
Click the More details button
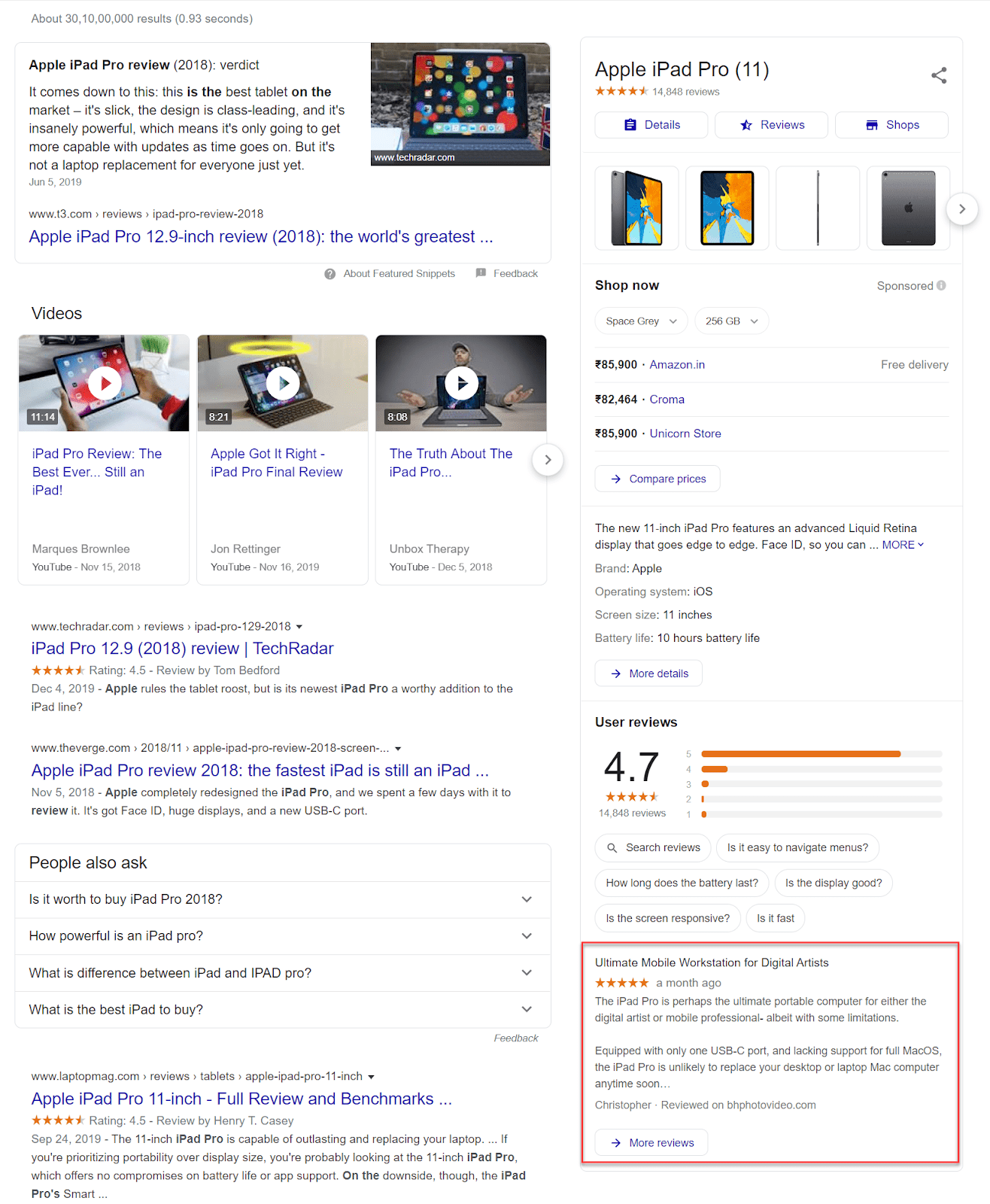648,673
